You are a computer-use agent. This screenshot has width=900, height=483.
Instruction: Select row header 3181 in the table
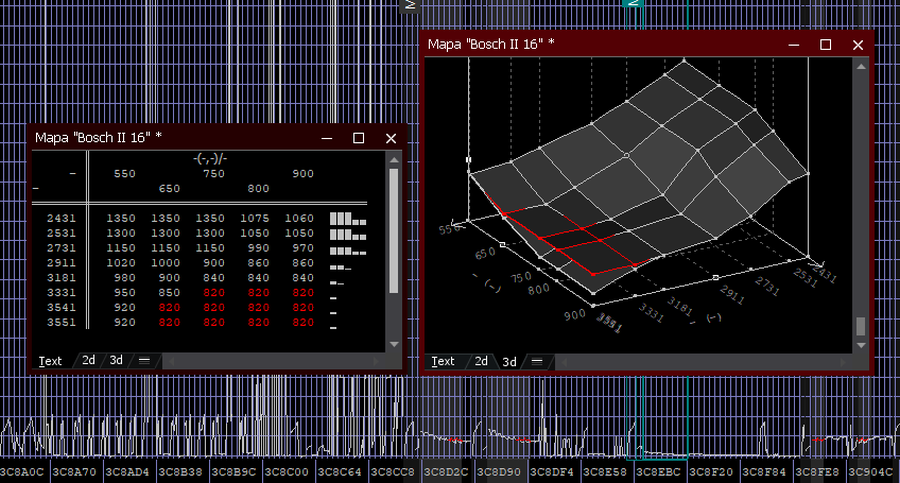61,278
